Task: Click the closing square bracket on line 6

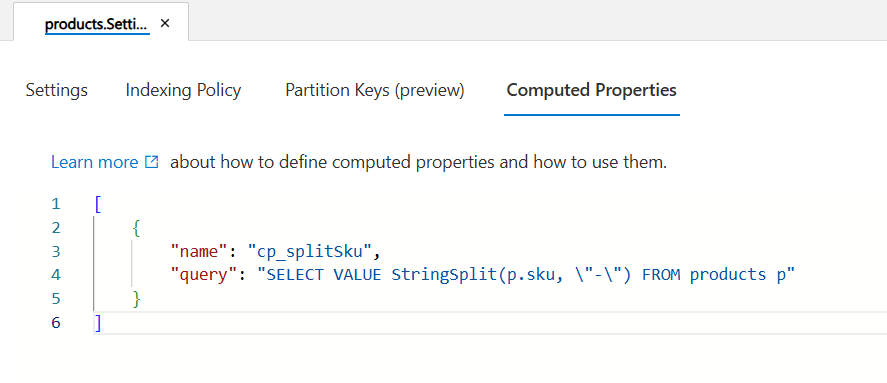Action: (98, 322)
